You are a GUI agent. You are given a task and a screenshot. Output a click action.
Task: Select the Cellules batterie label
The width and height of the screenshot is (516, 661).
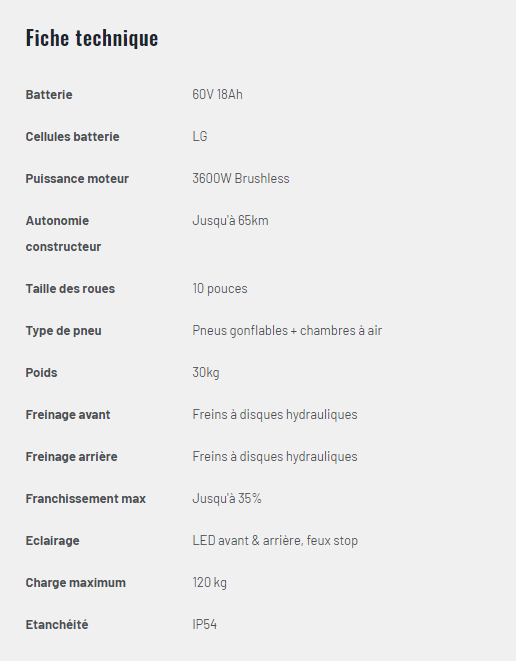point(73,137)
